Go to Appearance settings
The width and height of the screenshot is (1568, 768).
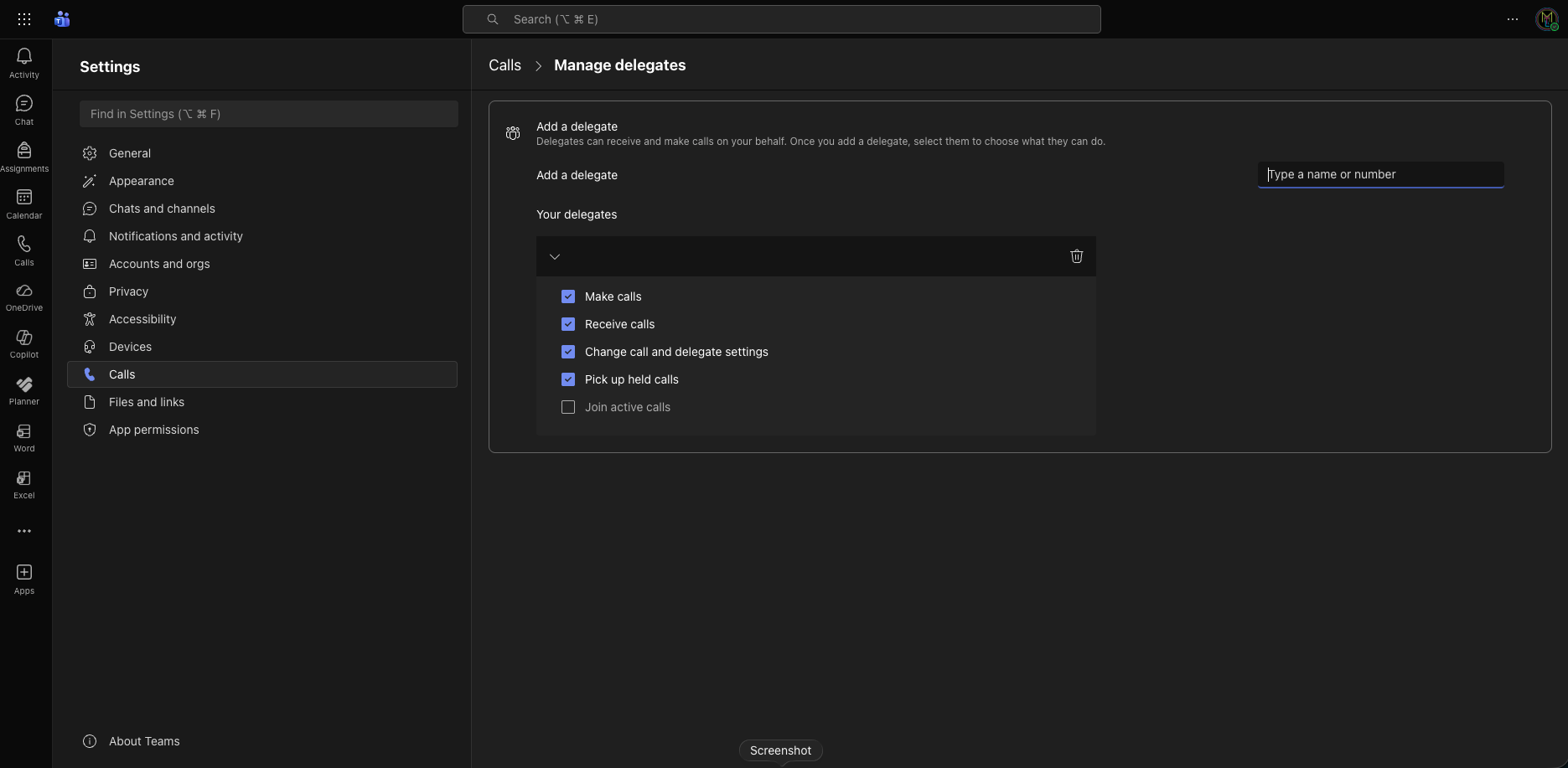(262, 181)
